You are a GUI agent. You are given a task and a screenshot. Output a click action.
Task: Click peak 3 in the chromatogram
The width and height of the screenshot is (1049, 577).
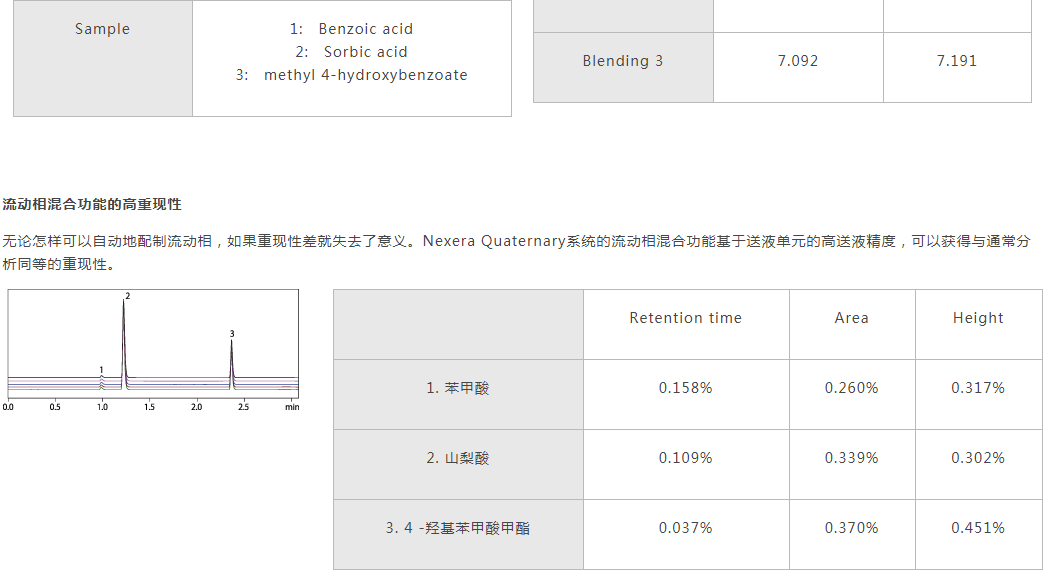(x=231, y=361)
